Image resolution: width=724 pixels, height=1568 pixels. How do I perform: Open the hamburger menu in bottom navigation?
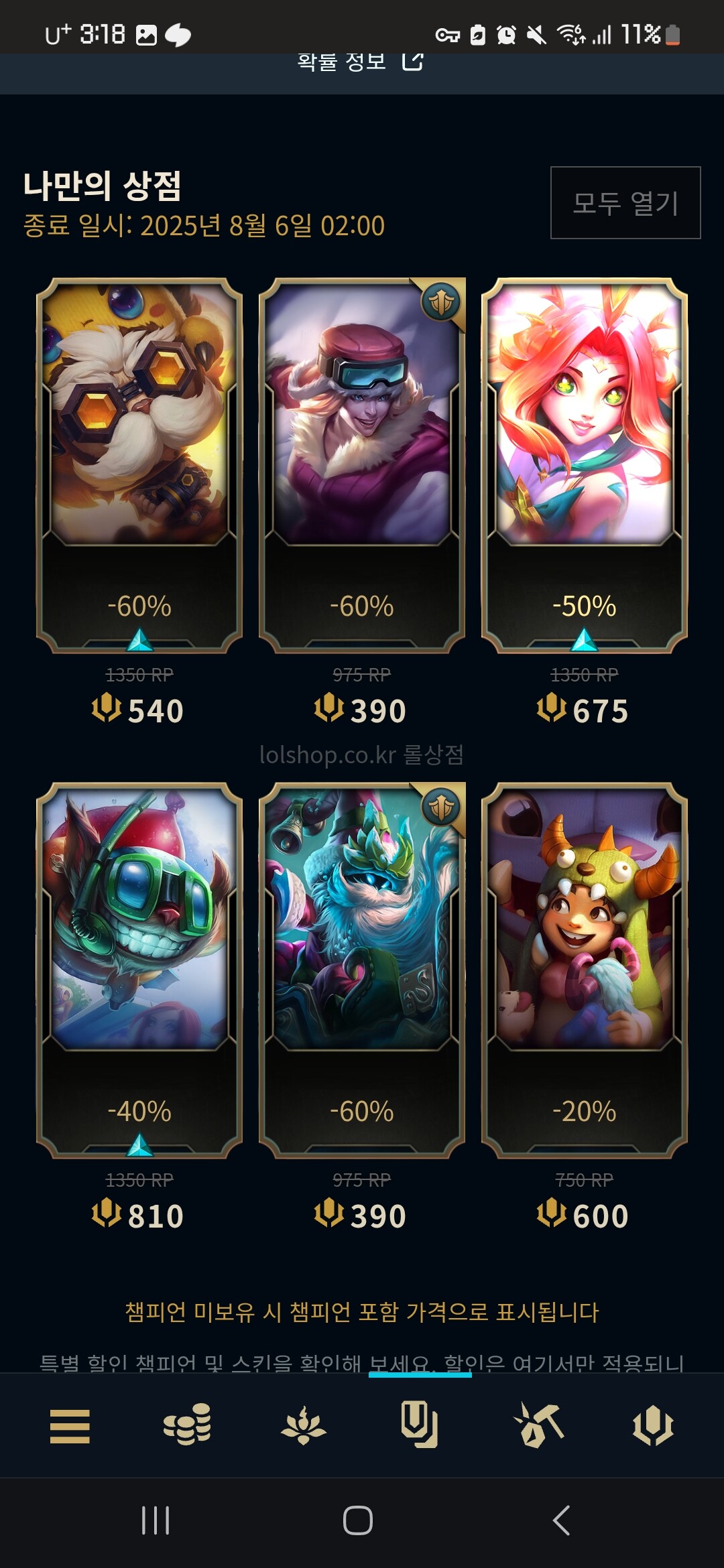point(70,1426)
